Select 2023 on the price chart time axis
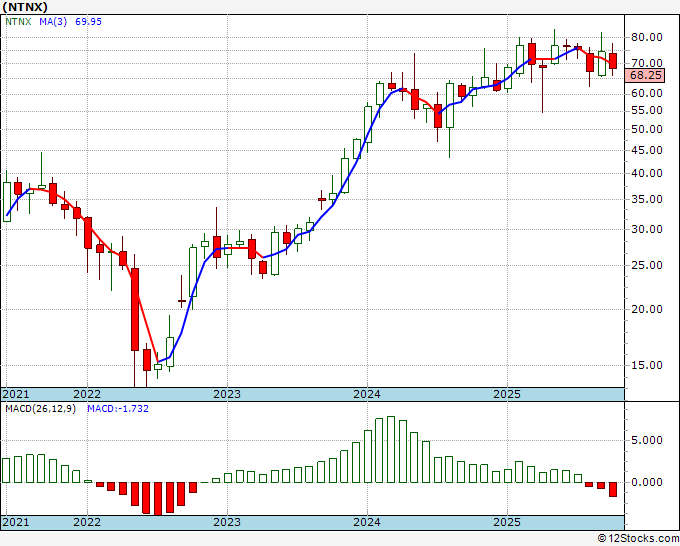This screenshot has width=680, height=546. (x=227, y=394)
